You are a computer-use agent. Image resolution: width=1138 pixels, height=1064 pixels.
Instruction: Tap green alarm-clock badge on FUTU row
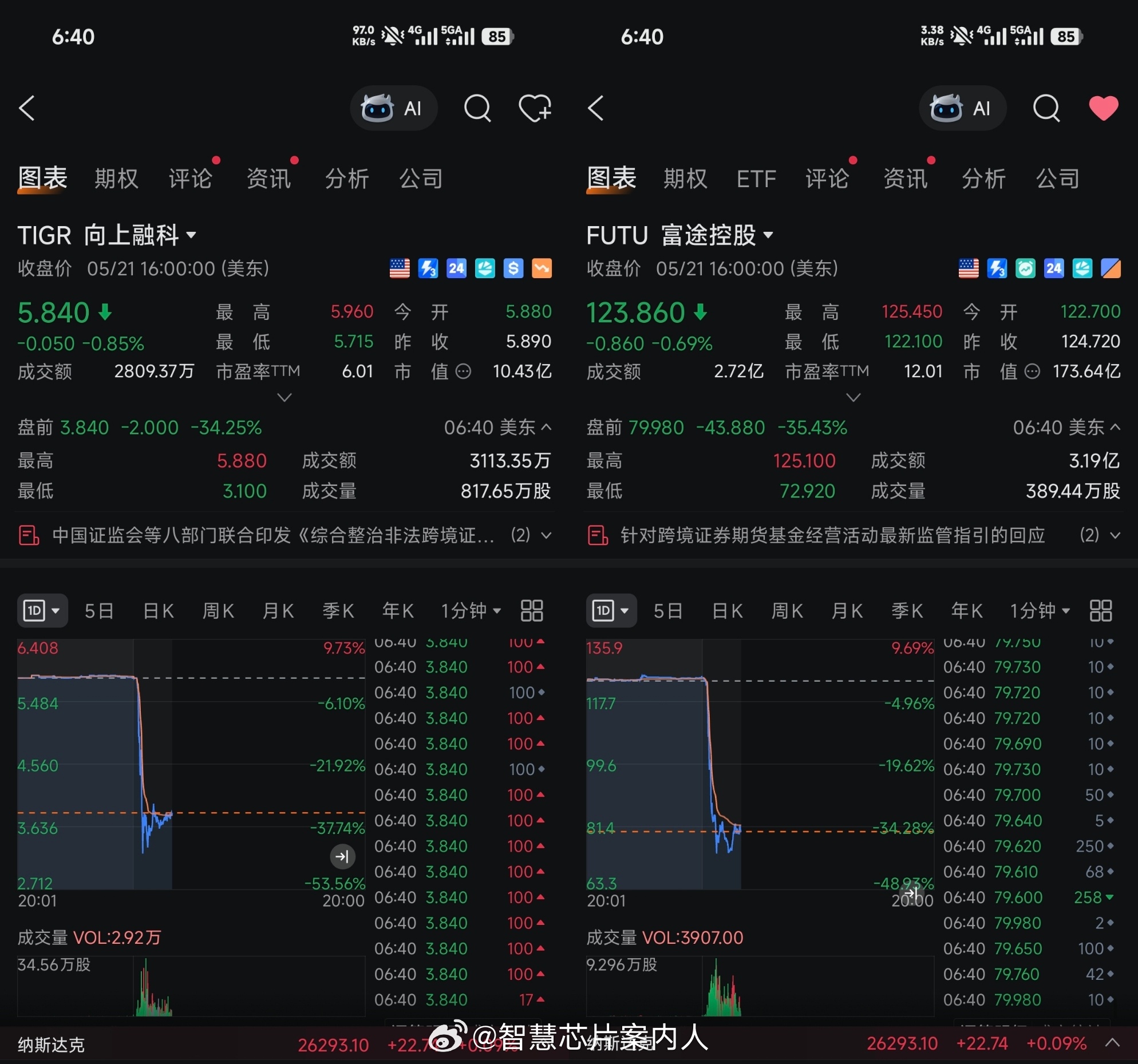pyautogui.click(x=1025, y=268)
